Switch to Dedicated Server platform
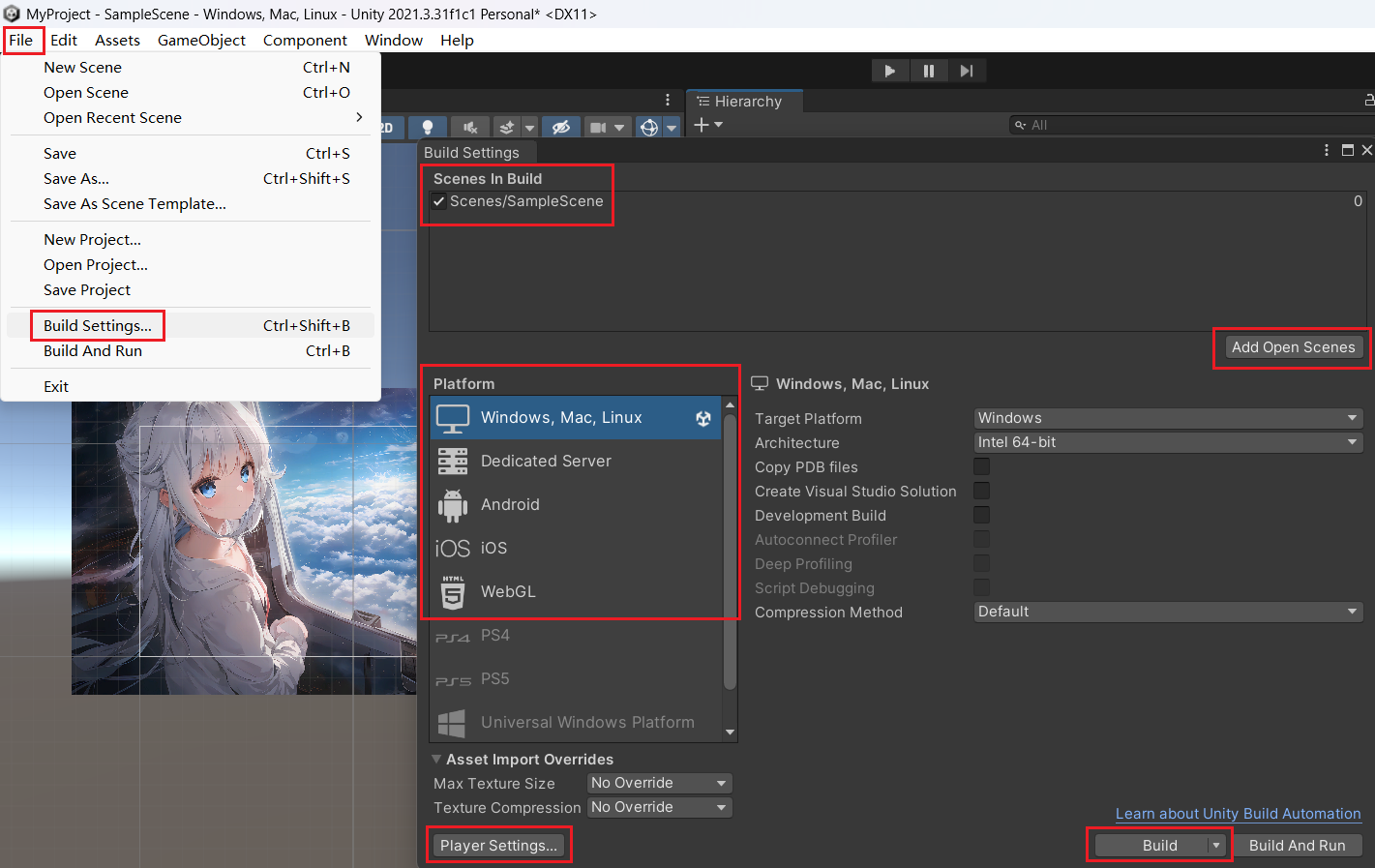 (x=545, y=461)
